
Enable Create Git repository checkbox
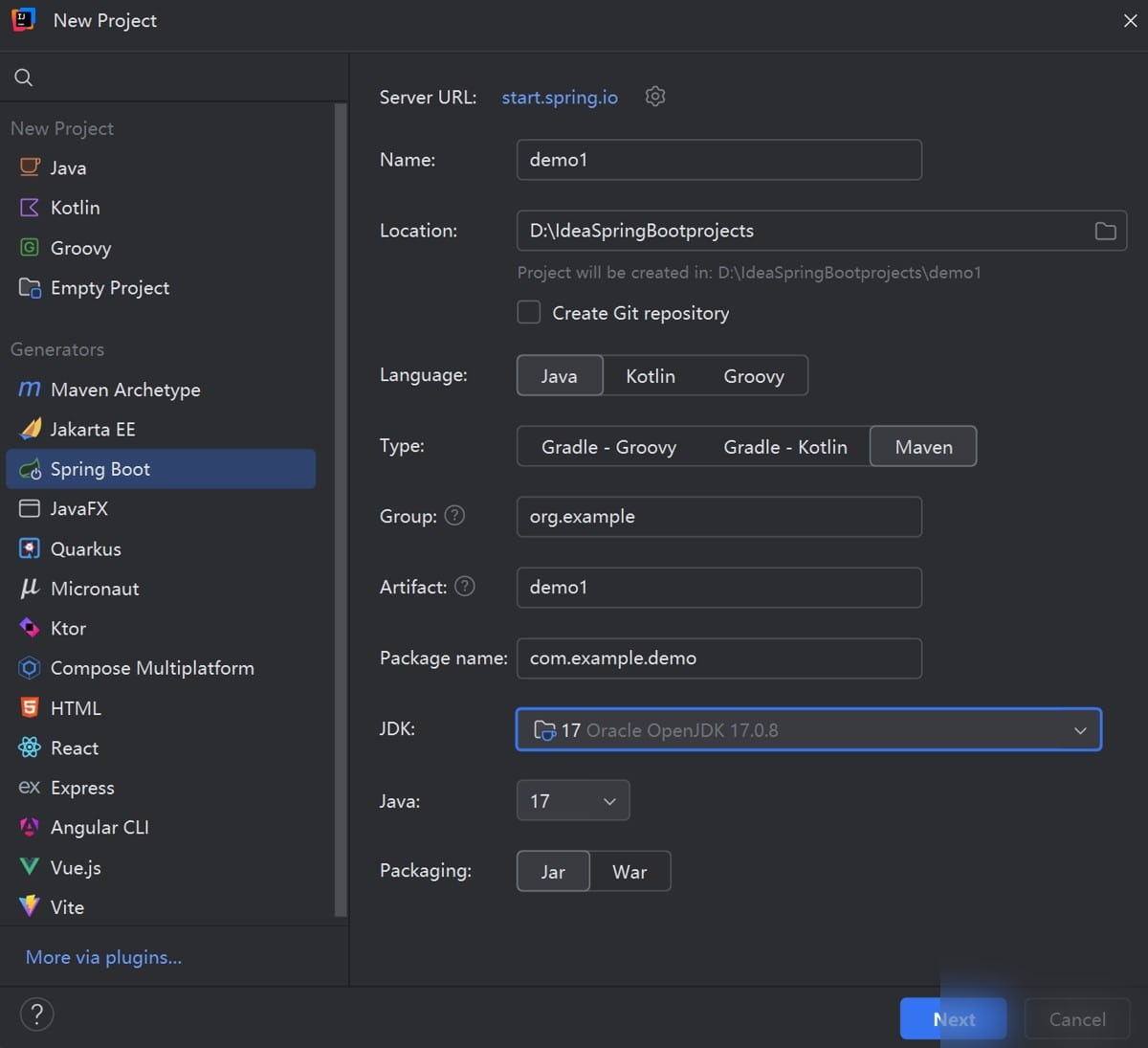point(529,313)
